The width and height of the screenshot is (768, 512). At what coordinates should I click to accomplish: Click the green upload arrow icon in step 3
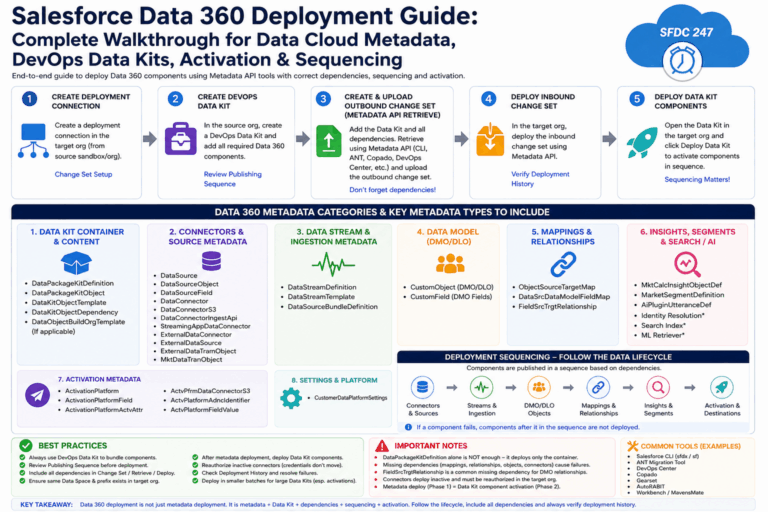[329, 141]
